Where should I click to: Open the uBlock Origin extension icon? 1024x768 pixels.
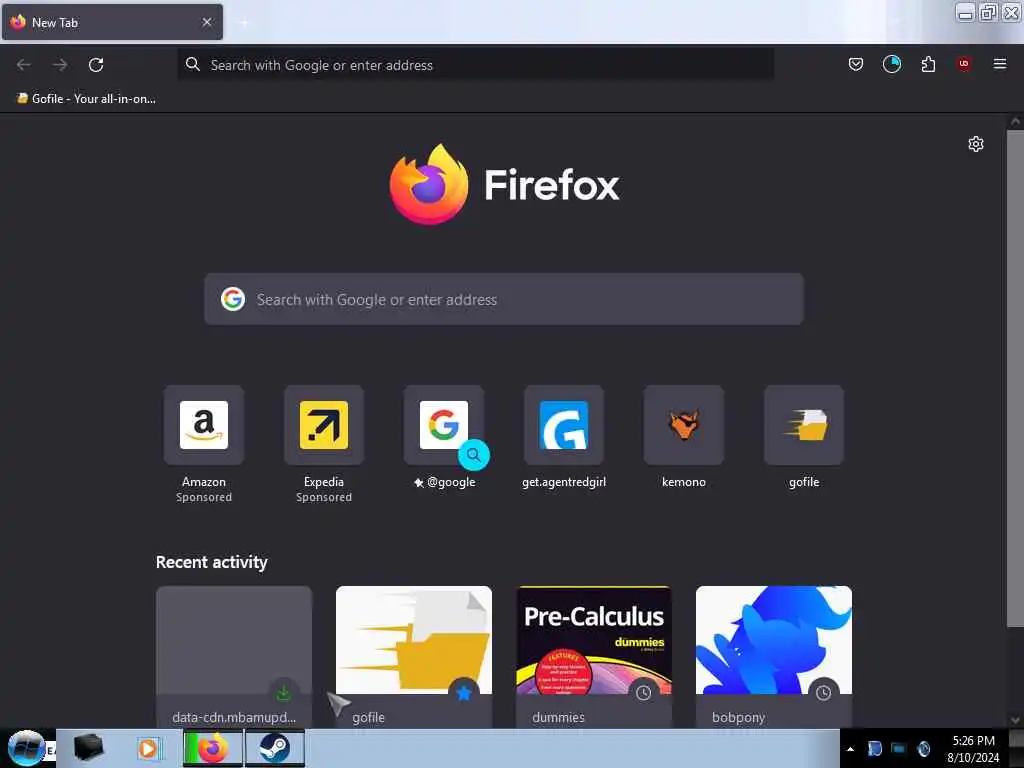pos(964,63)
